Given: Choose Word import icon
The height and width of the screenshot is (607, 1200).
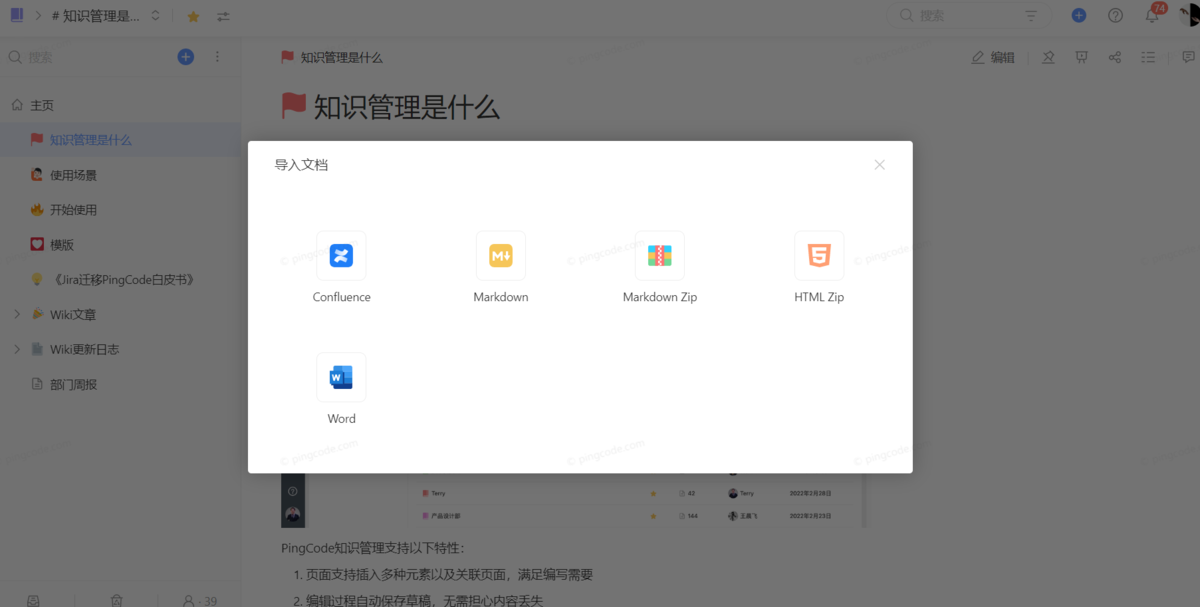Looking at the screenshot, I should (x=341, y=377).
